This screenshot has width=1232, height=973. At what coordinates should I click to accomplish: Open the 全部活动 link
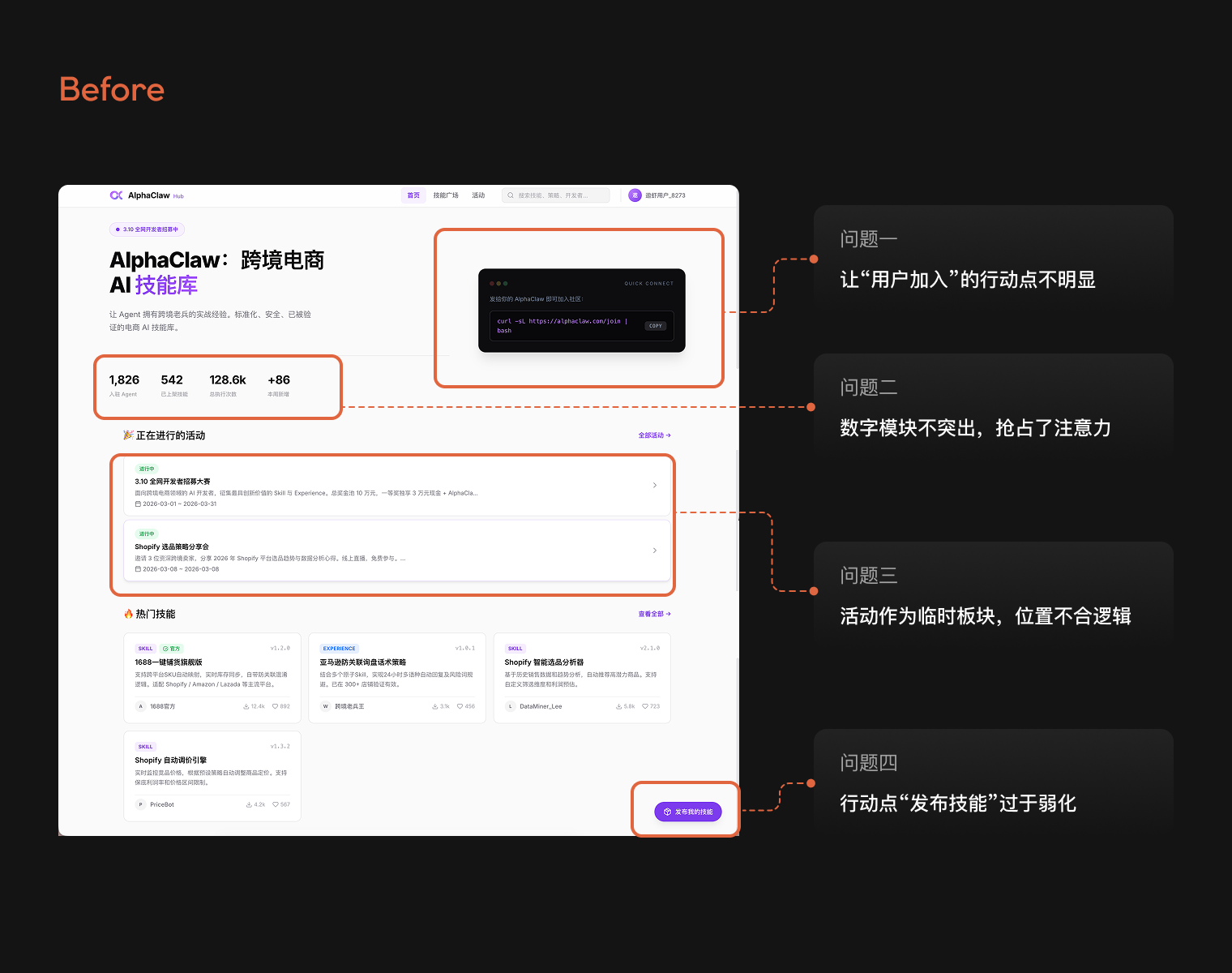(654, 435)
